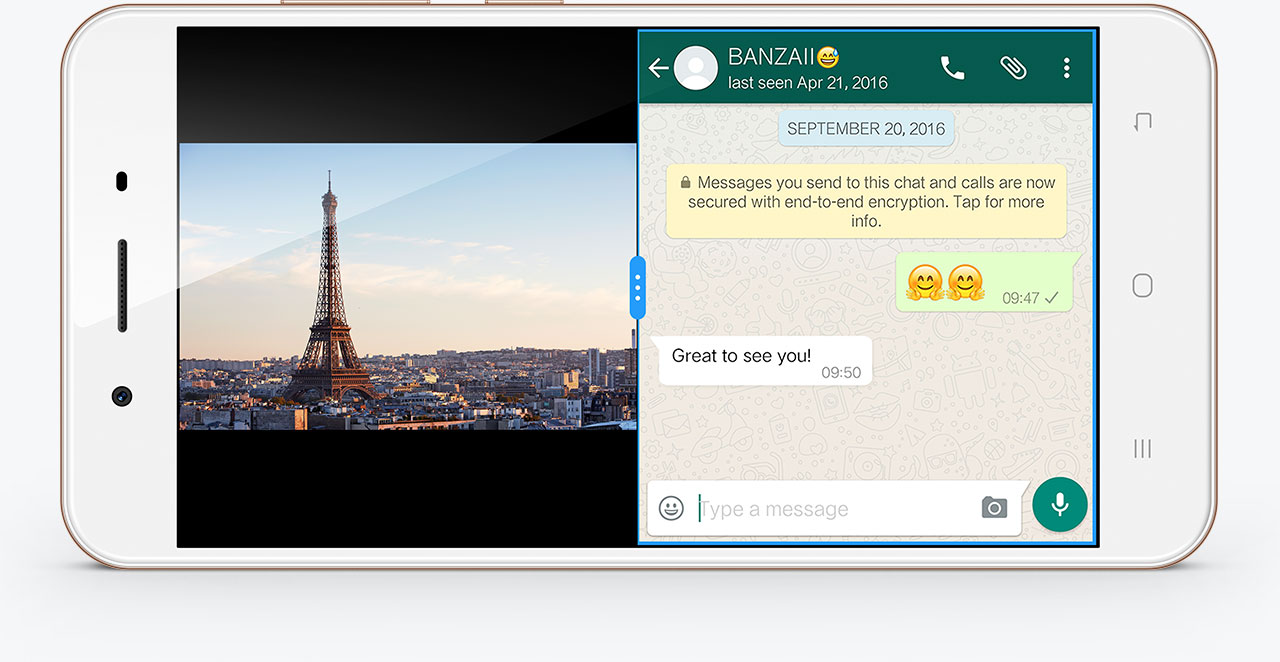Focus the Type a message field
The height and width of the screenshot is (662, 1280).
[834, 509]
